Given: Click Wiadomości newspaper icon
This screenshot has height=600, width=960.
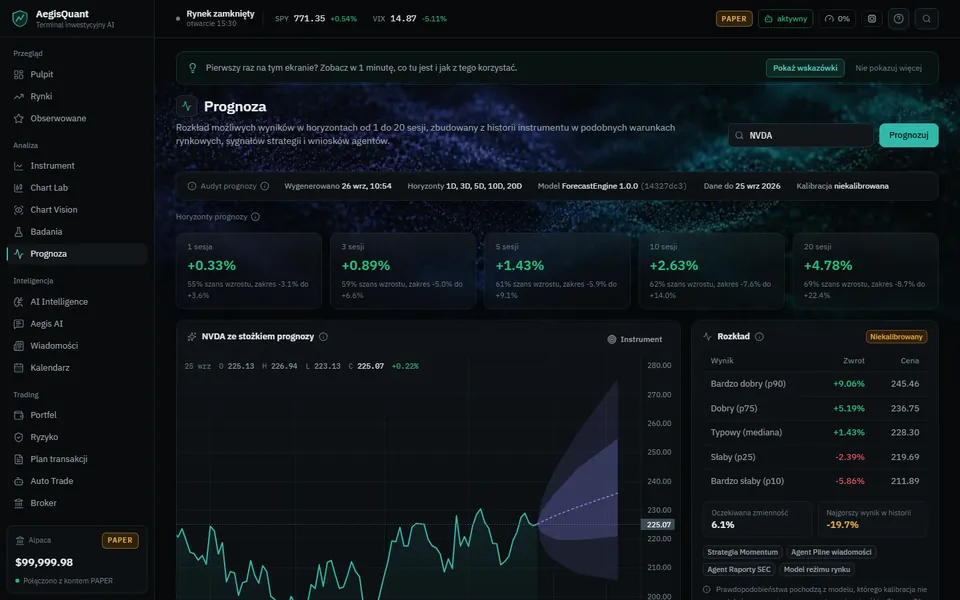Looking at the screenshot, I should 18,345.
